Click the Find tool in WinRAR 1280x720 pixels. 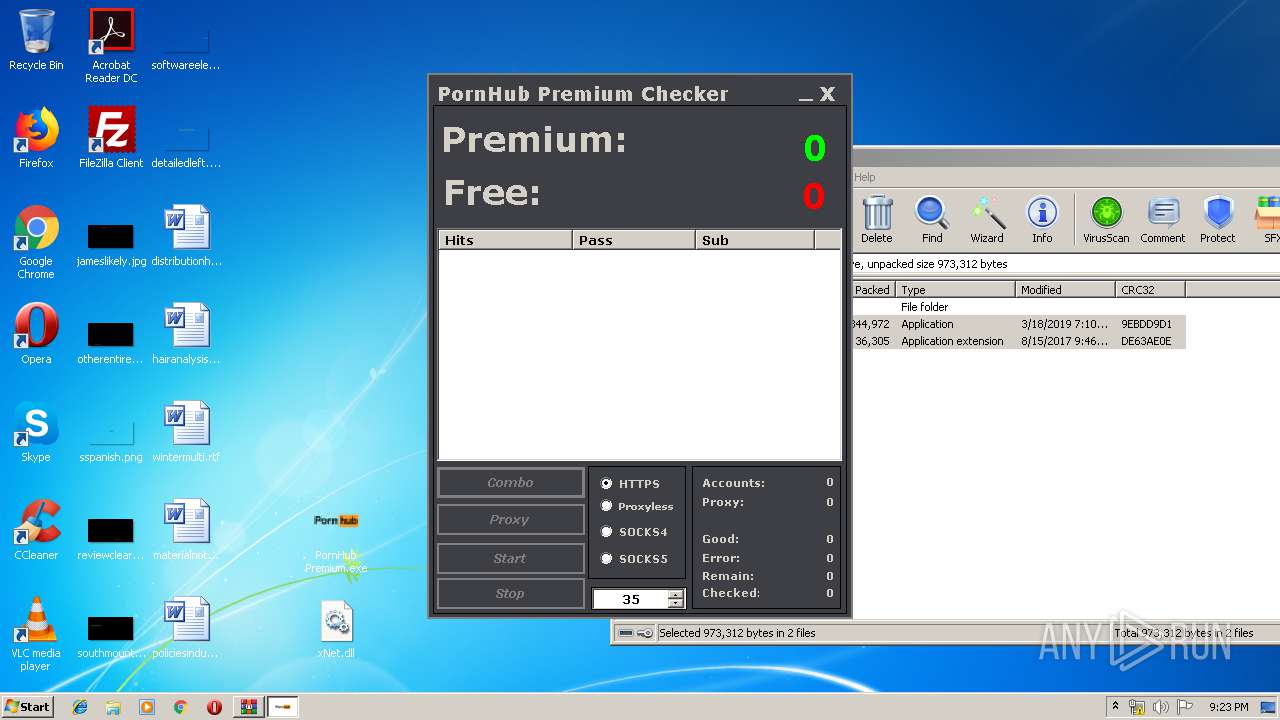pos(932,219)
